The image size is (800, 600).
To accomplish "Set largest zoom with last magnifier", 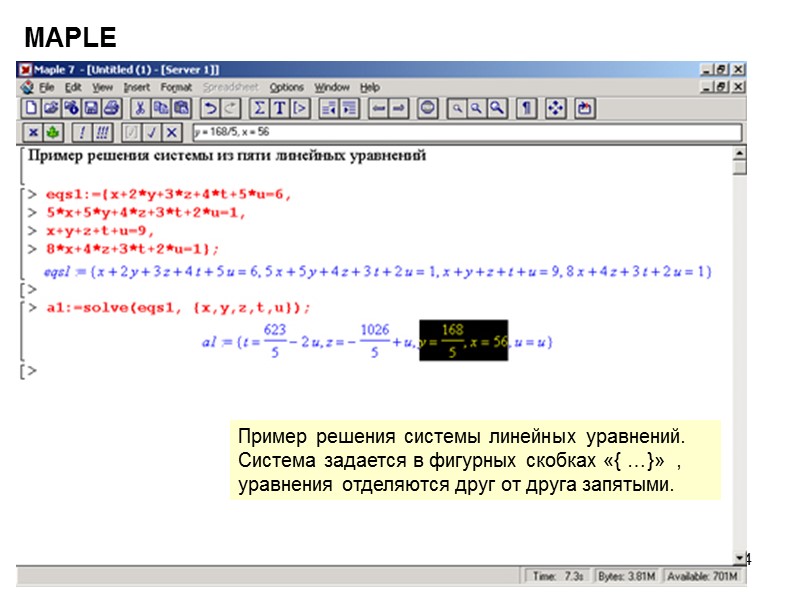I will [496, 108].
